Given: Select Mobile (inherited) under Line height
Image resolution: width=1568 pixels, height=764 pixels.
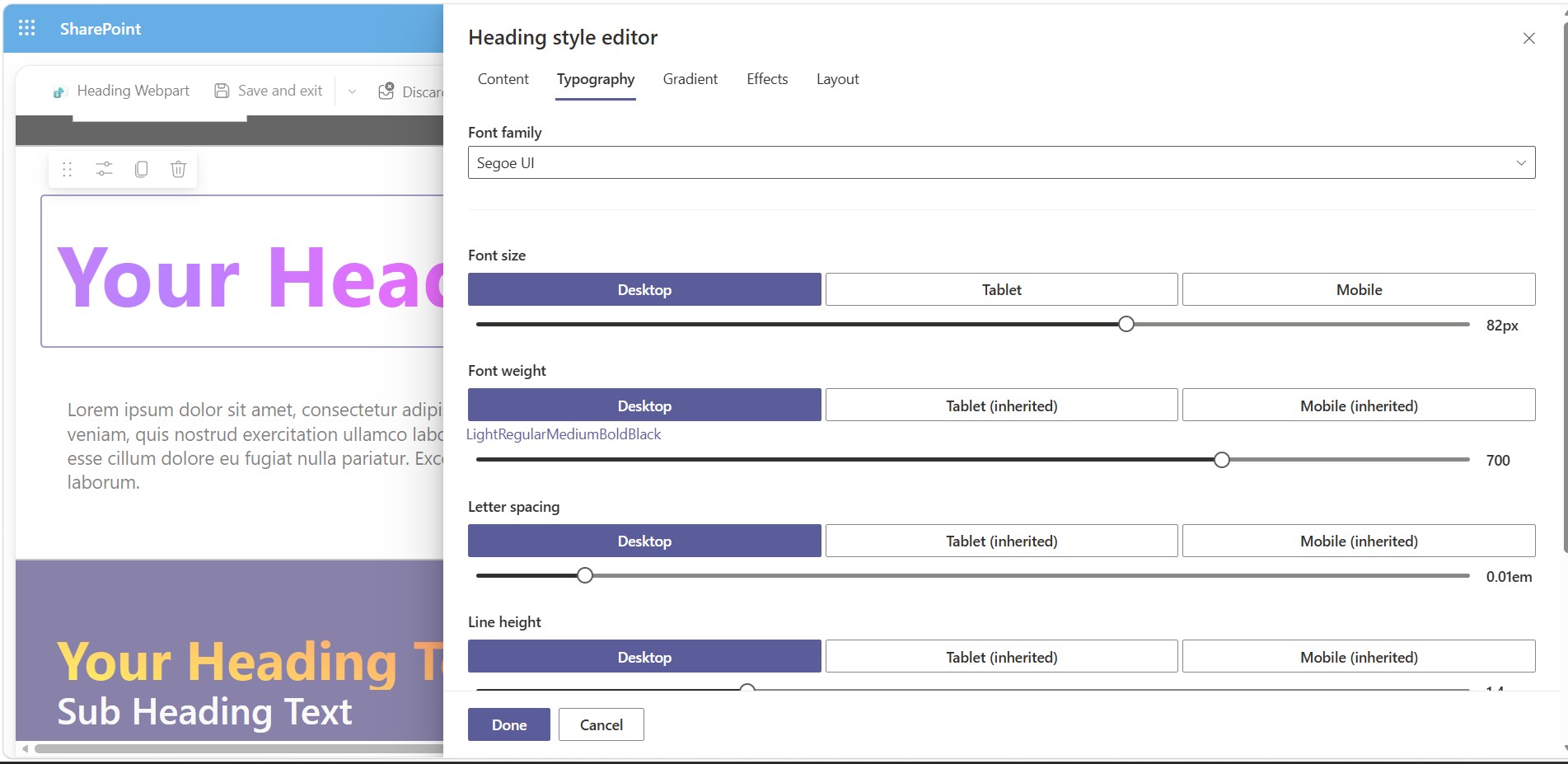Looking at the screenshot, I should click(x=1359, y=656).
